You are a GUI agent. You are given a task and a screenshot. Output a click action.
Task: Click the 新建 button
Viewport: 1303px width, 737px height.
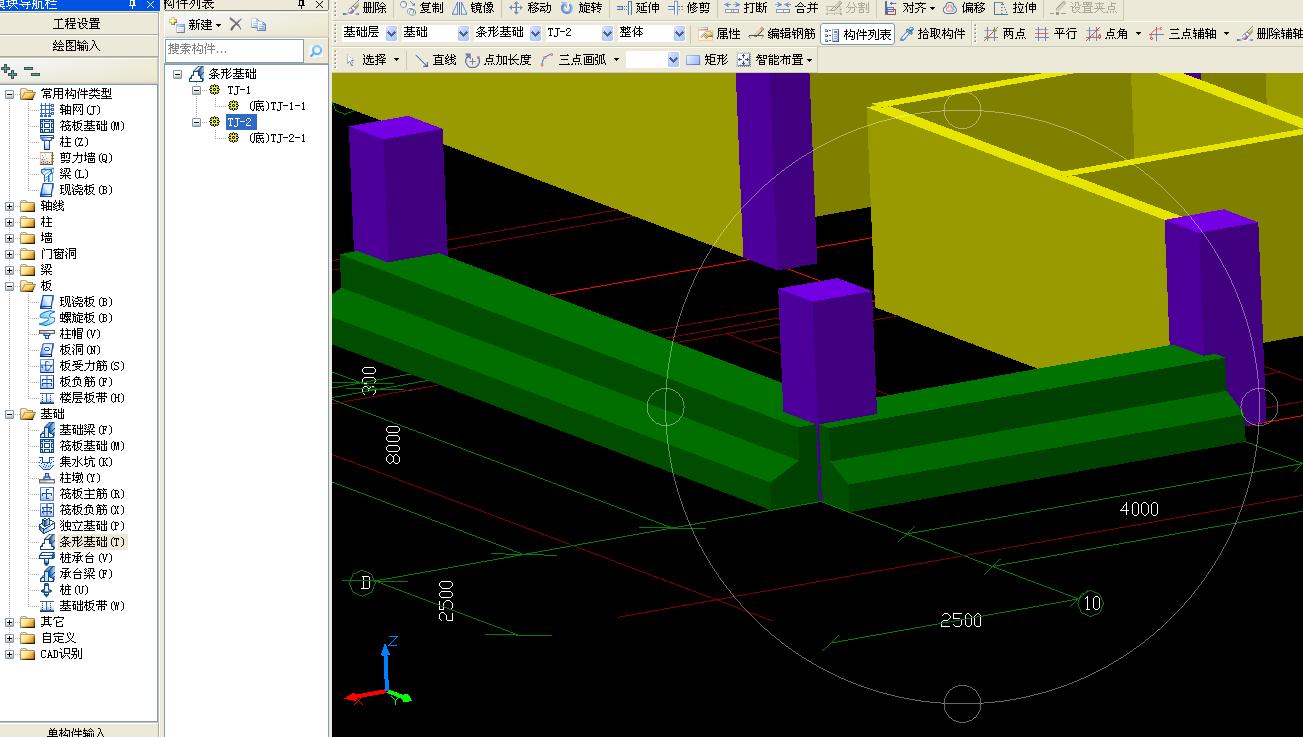point(196,24)
